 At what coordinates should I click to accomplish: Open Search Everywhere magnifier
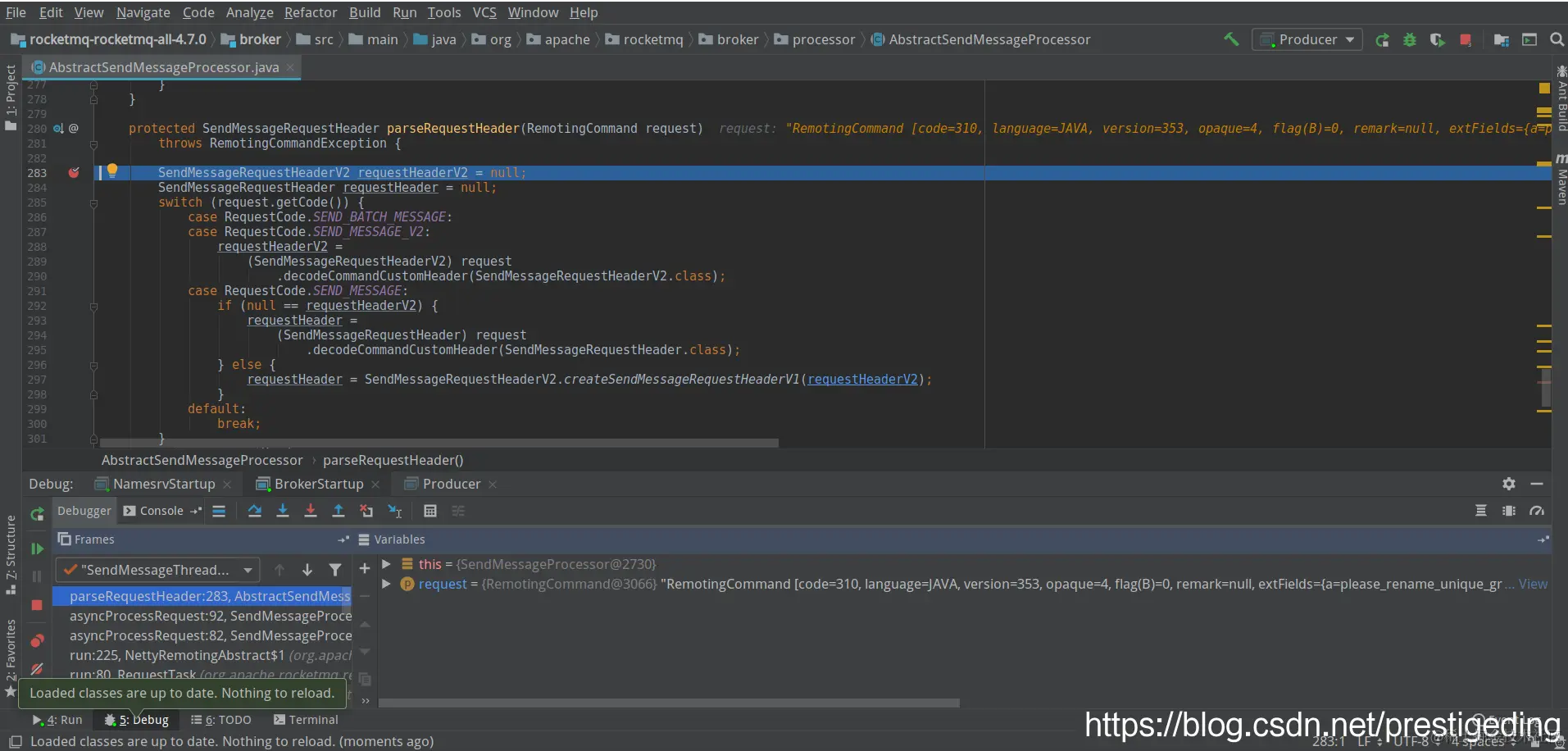(x=1557, y=39)
